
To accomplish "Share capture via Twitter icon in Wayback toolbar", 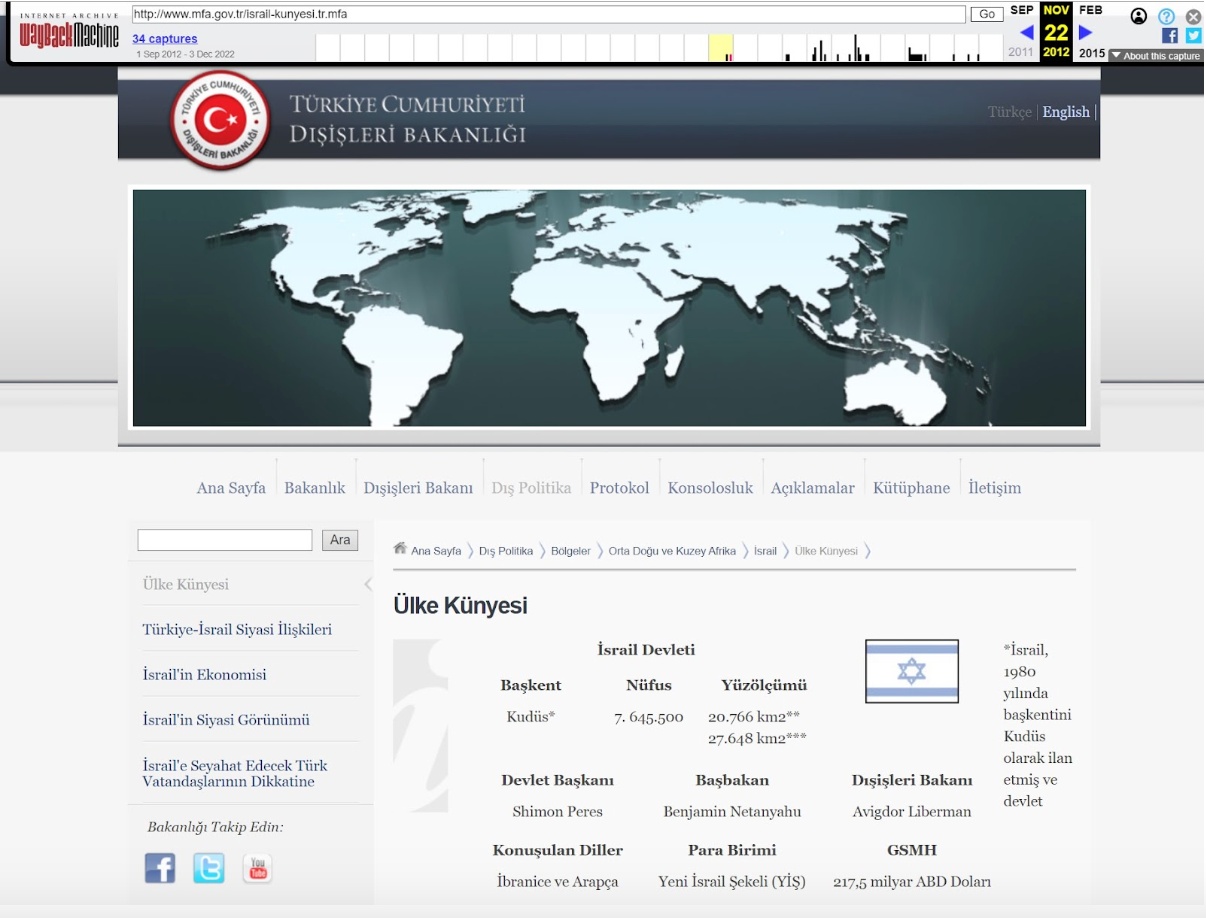I will coord(1193,35).
